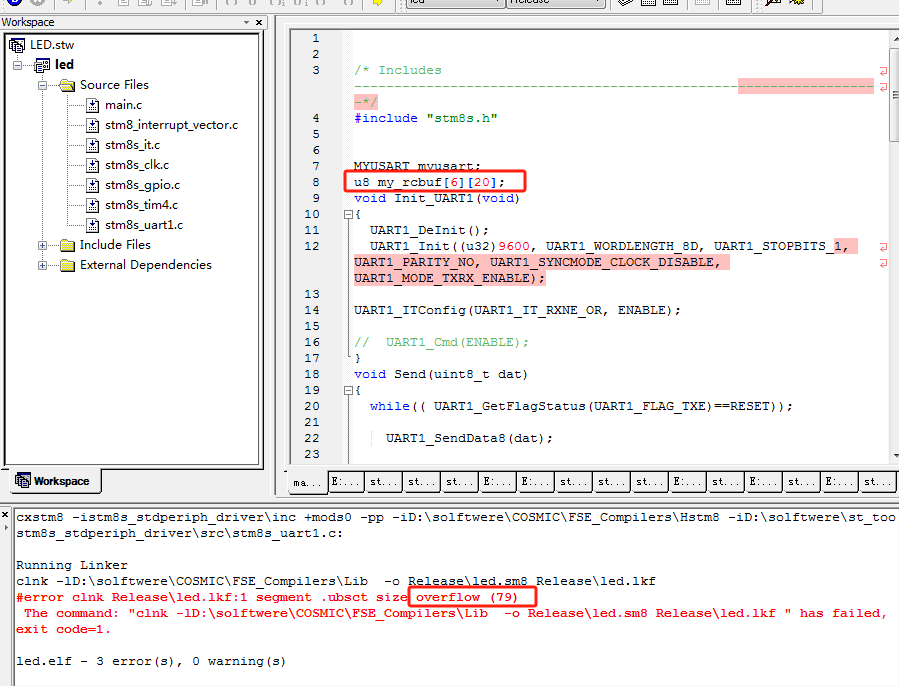Image resolution: width=899 pixels, height=686 pixels.
Task: Click the 'UART1_SendData8(dat);' code line
Action: [x=469, y=439]
